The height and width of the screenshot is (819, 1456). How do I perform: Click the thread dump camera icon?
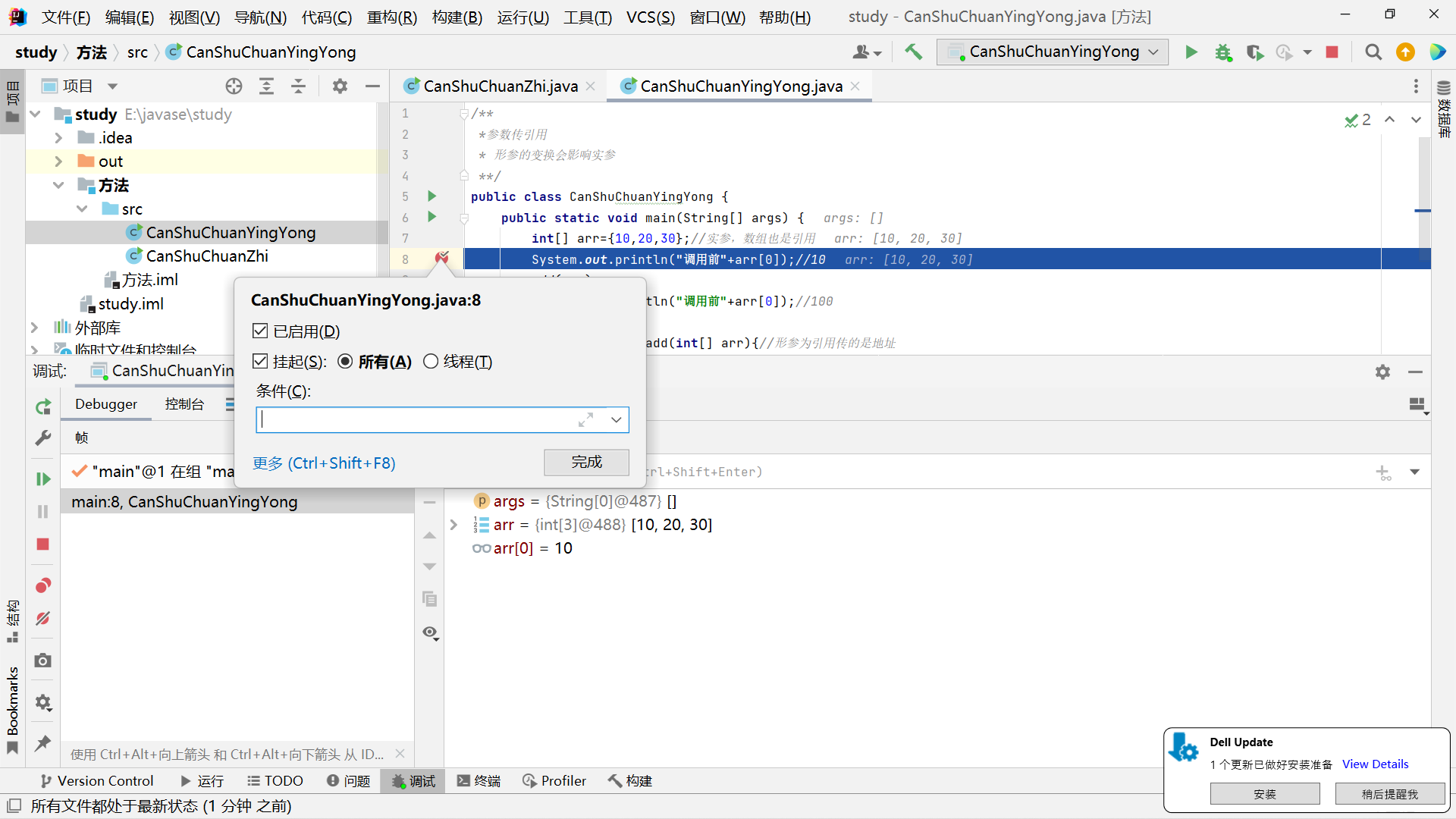[43, 661]
